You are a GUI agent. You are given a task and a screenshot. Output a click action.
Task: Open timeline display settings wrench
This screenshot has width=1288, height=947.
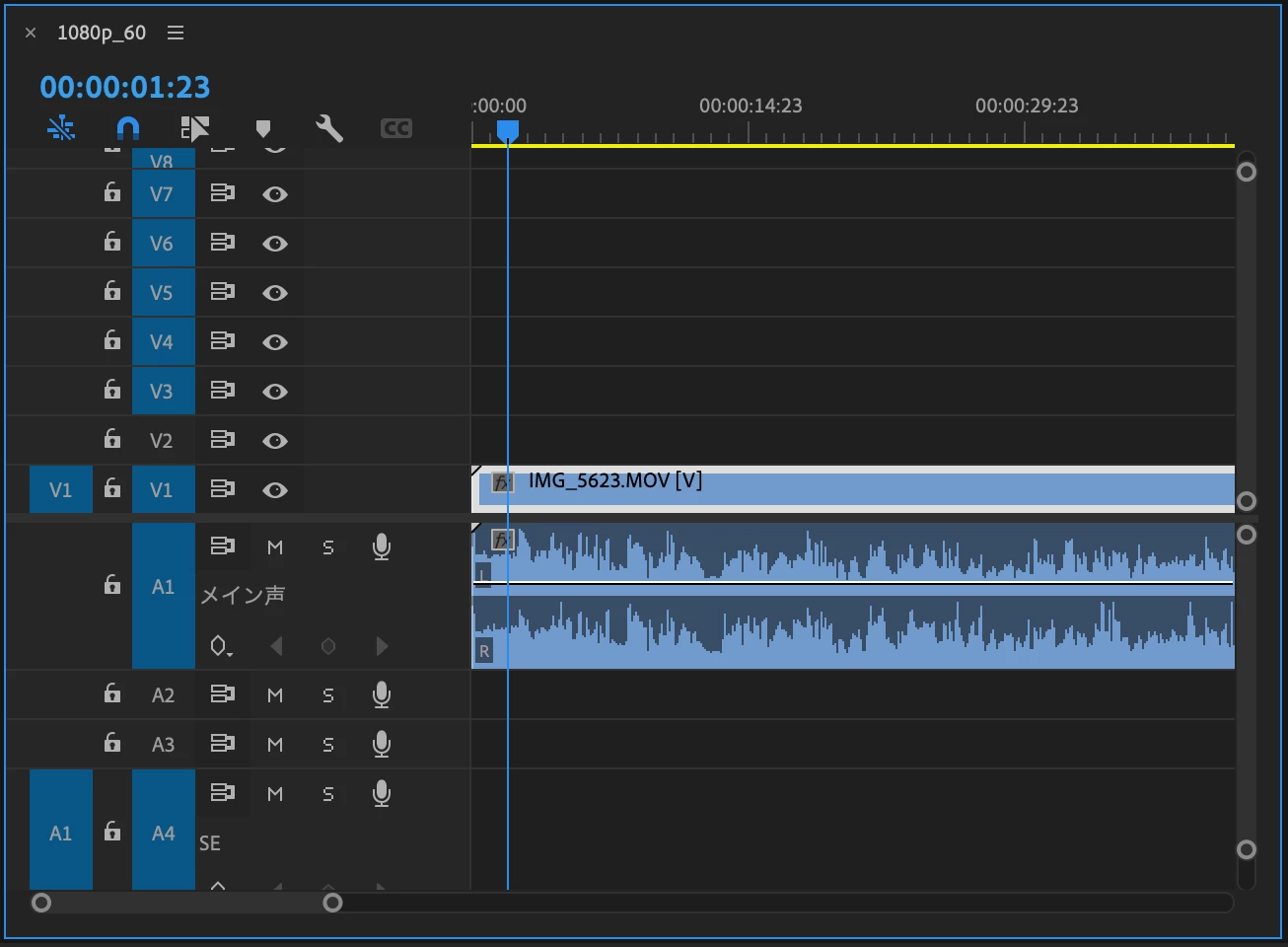329,128
